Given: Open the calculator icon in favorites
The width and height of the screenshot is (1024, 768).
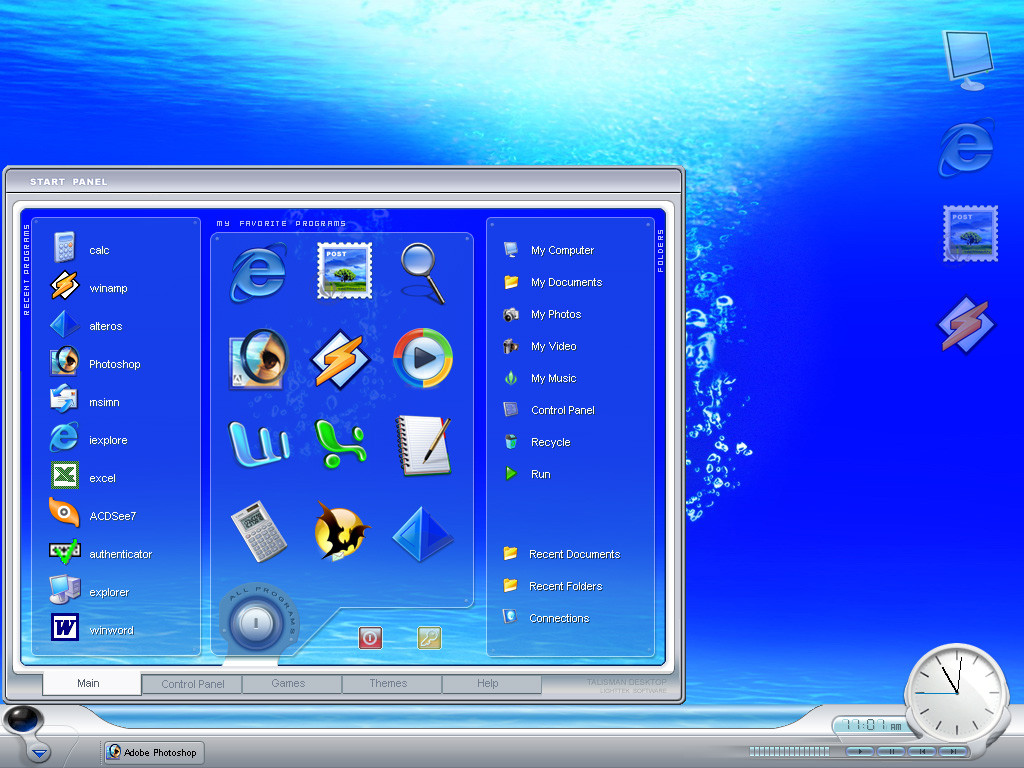Looking at the screenshot, I should (x=259, y=531).
